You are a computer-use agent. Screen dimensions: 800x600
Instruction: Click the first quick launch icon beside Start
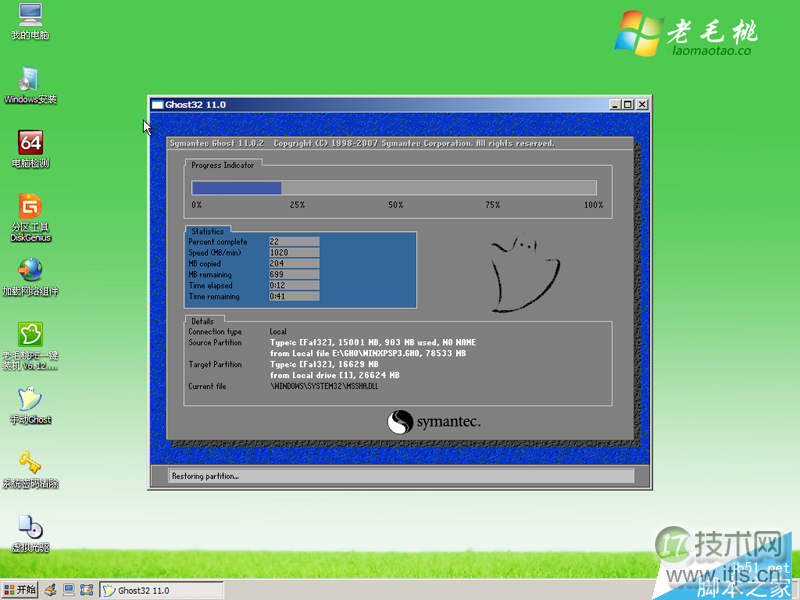click(50, 590)
